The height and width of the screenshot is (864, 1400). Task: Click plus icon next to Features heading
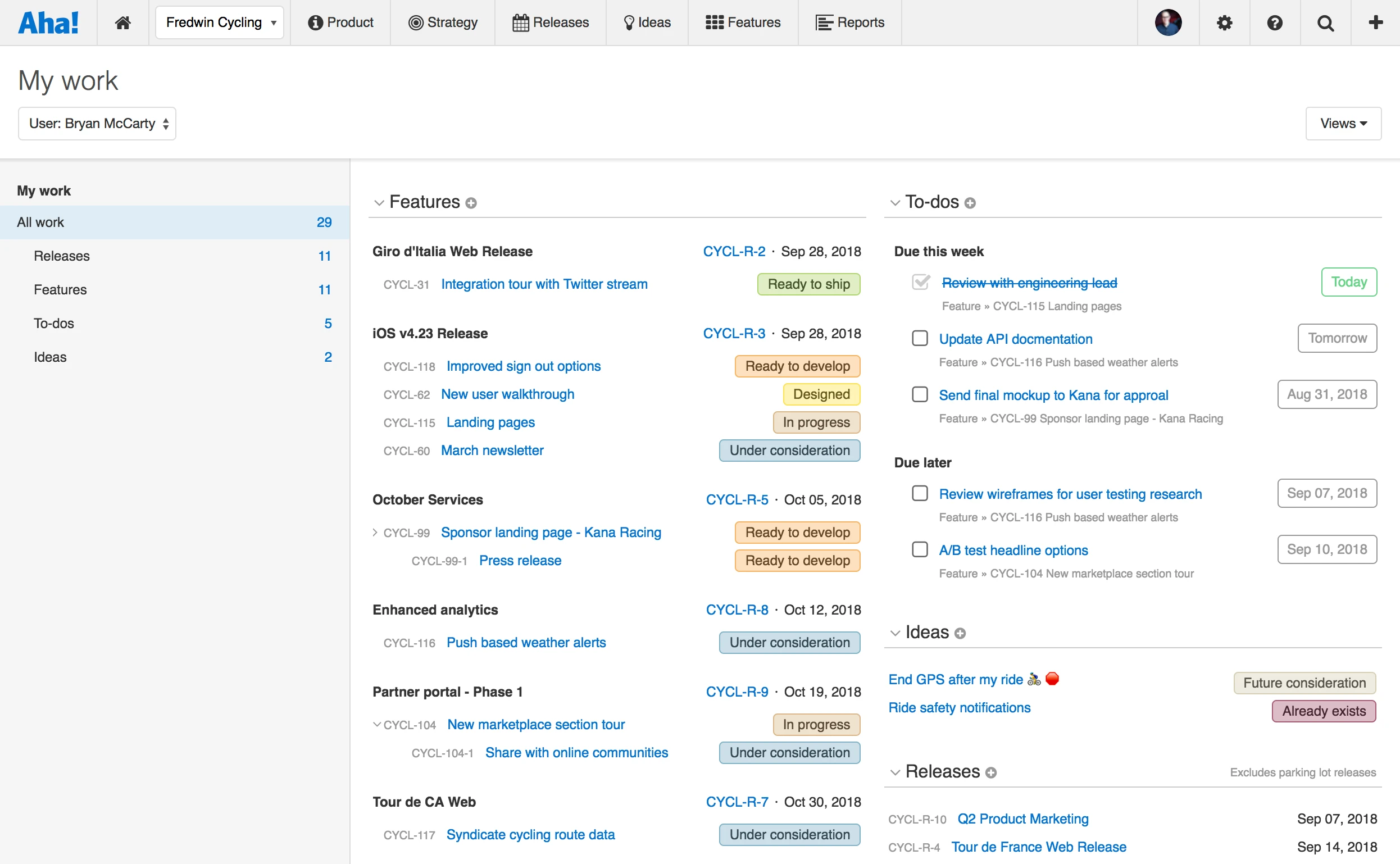(471, 203)
